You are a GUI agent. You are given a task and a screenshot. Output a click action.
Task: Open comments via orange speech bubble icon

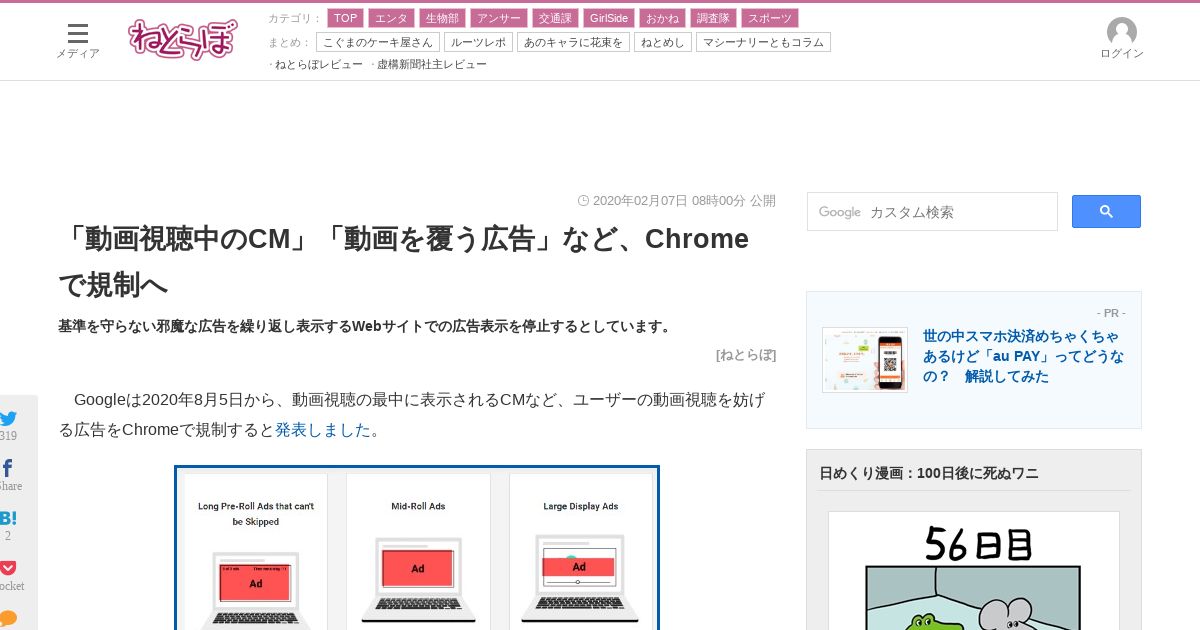tap(8, 618)
